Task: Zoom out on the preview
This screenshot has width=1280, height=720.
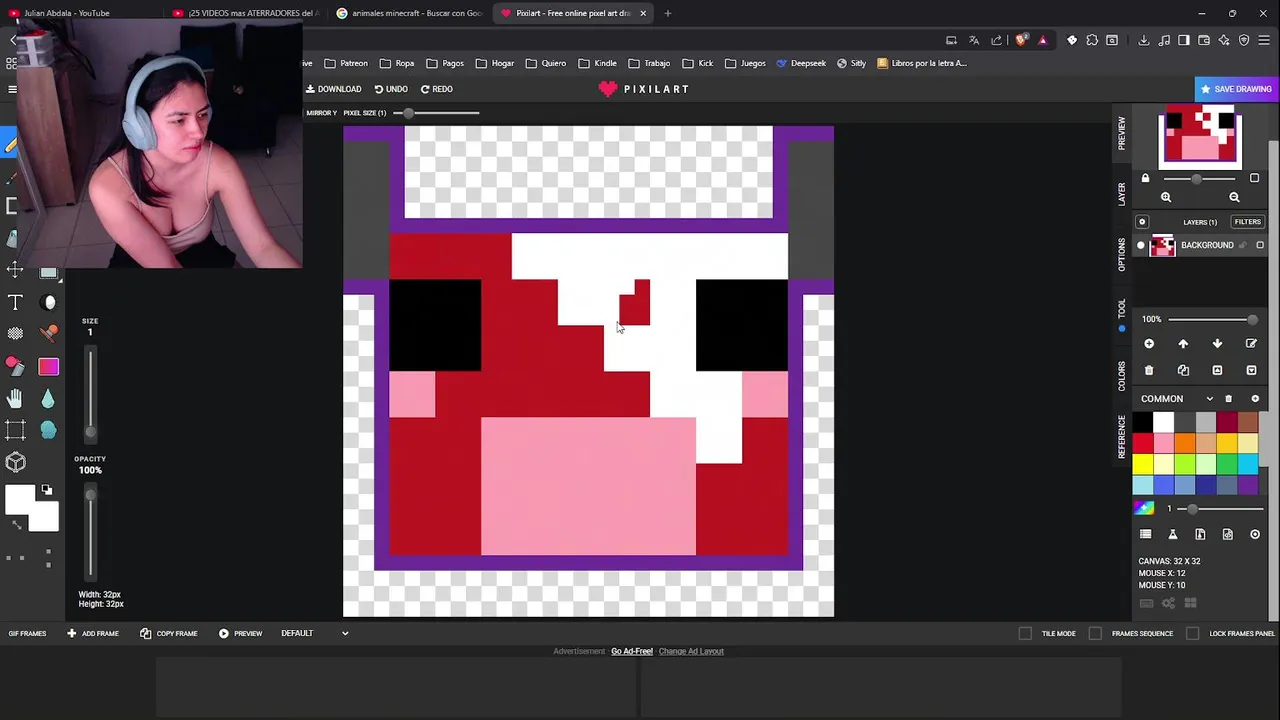Action: [x=1234, y=197]
